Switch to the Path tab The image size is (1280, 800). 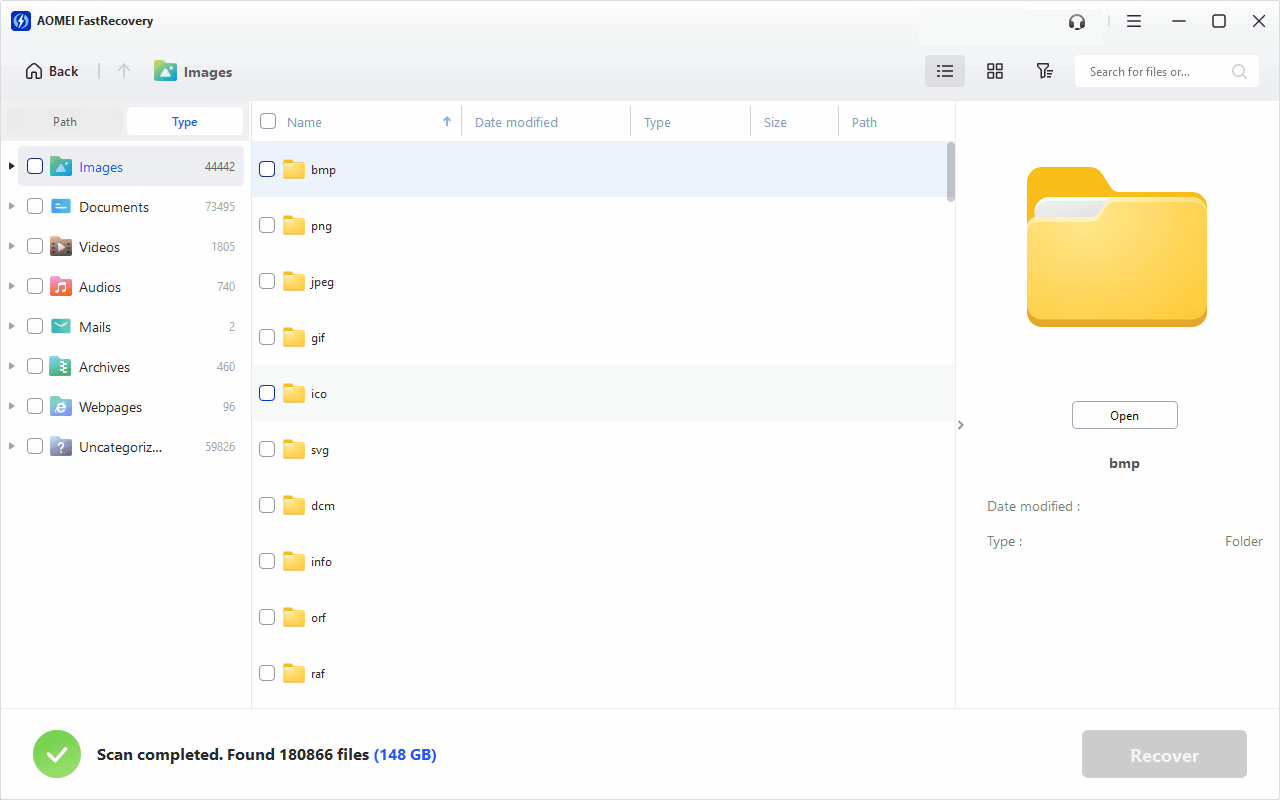(x=65, y=122)
